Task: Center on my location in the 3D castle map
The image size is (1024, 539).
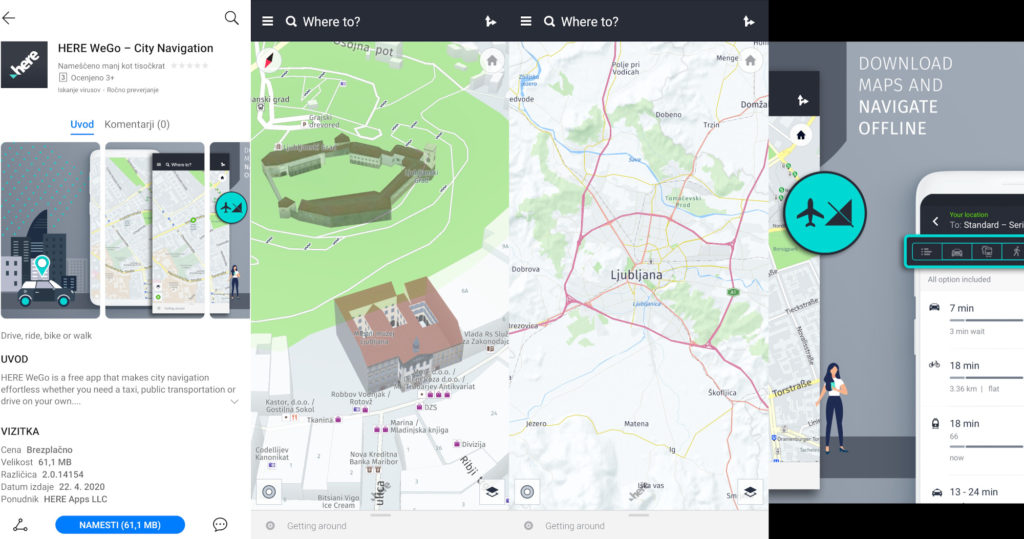Action: (x=269, y=492)
